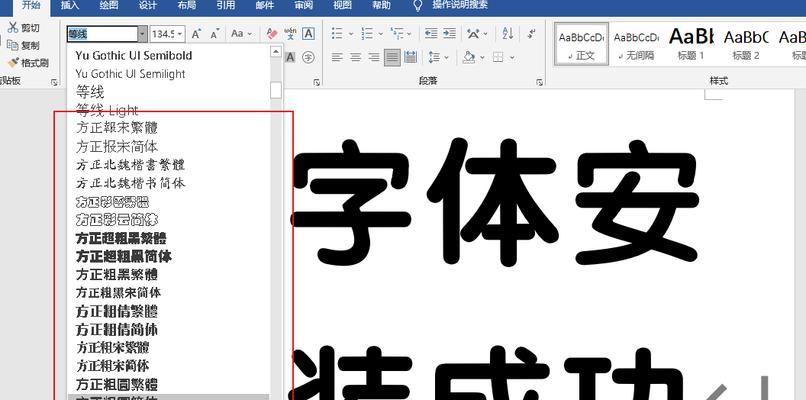Screen dimensions: 806x400
Task: Decrease font size with the shrink font icon
Action: (215, 34)
